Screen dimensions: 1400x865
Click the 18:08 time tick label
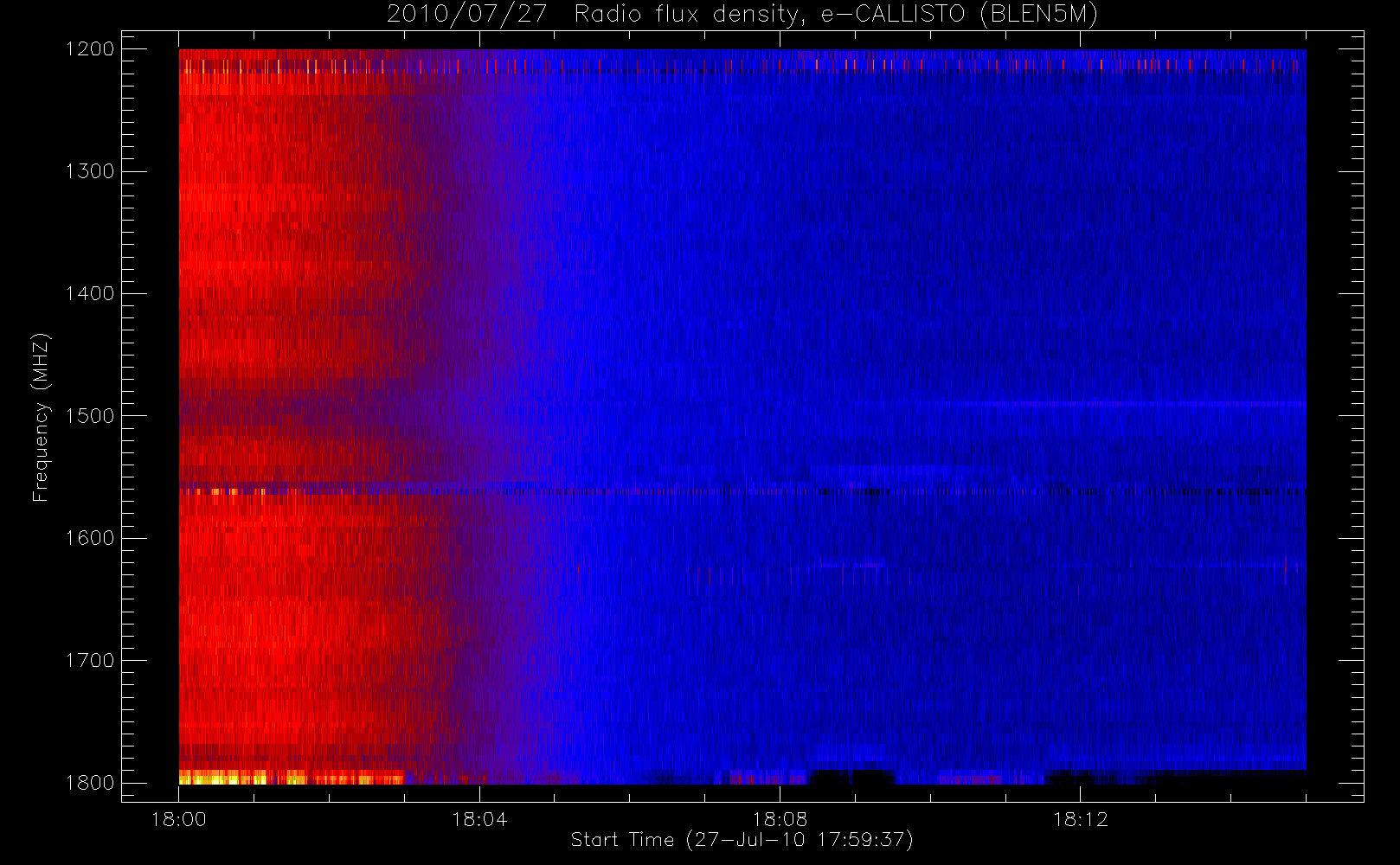pos(780,819)
